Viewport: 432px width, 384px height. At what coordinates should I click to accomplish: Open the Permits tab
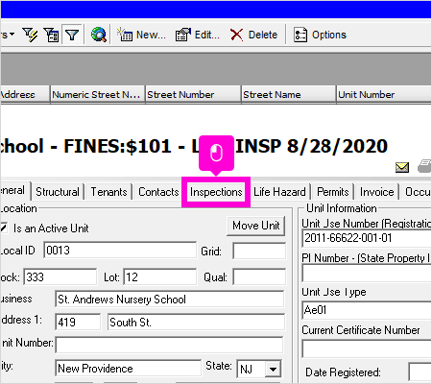[333, 192]
